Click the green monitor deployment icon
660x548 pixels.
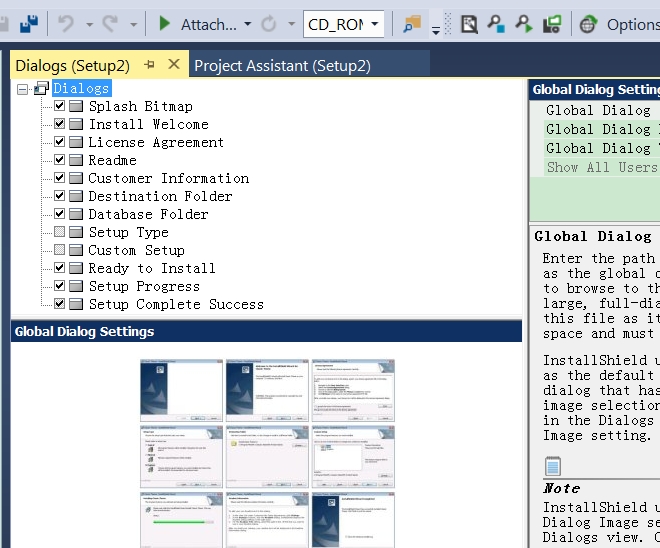point(552,24)
